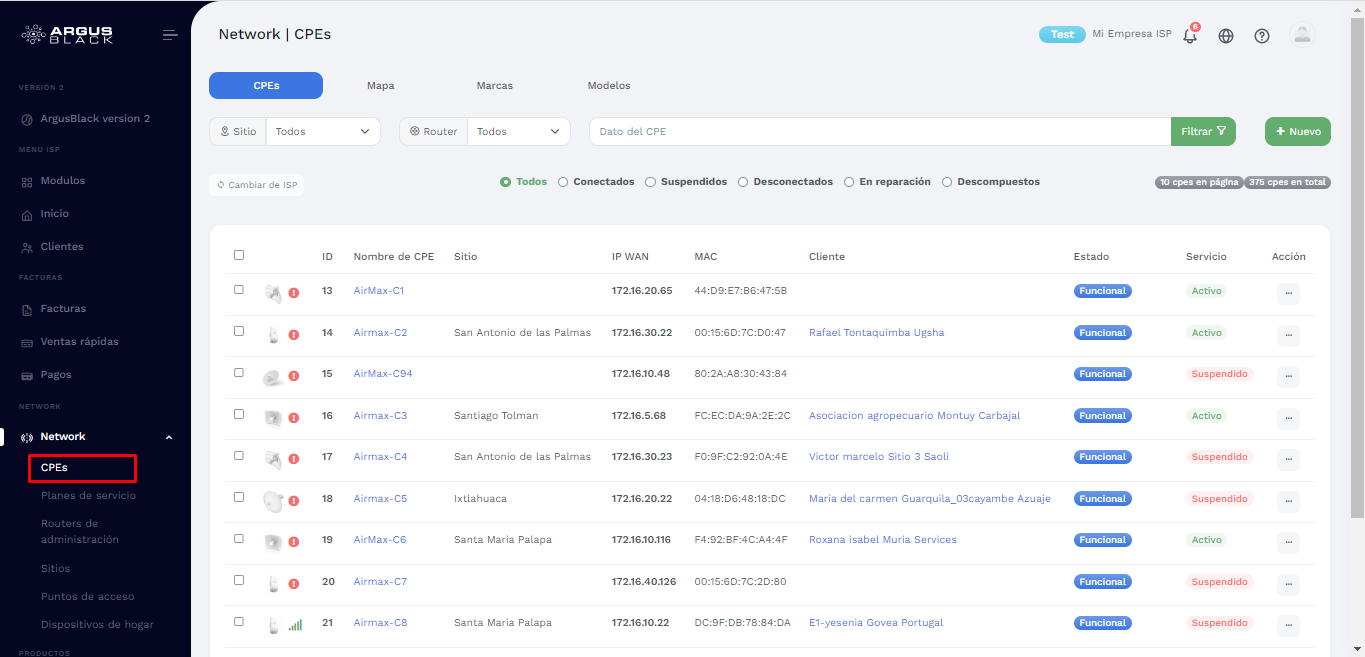This screenshot has width=1365, height=657.
Task: Switch to the Mapa tab
Action: 380,86
